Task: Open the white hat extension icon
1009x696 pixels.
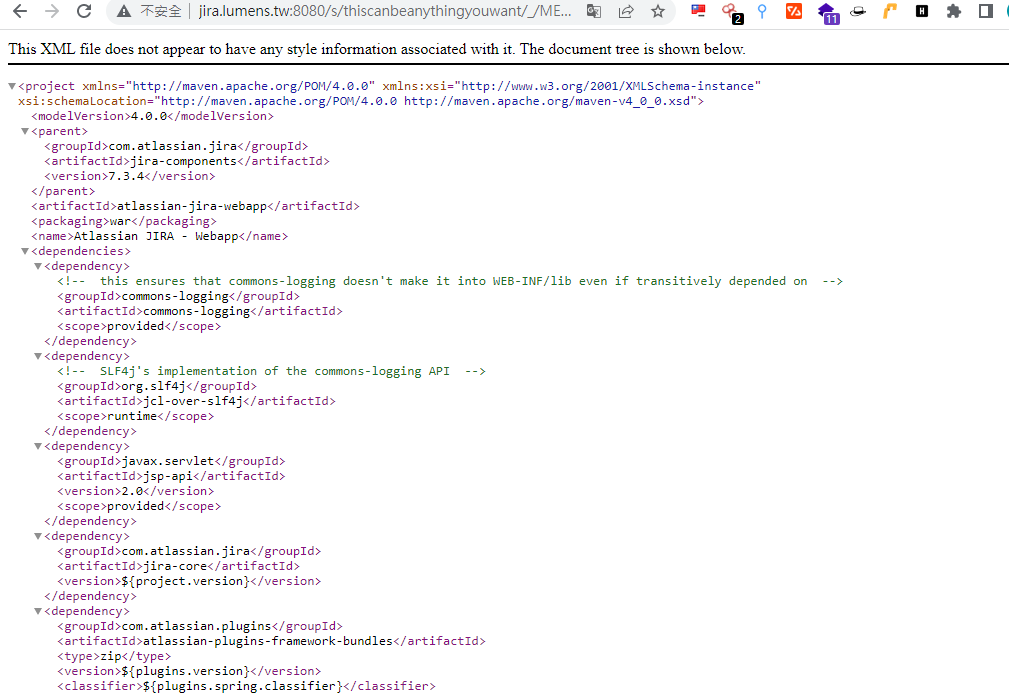Action: 858,11
